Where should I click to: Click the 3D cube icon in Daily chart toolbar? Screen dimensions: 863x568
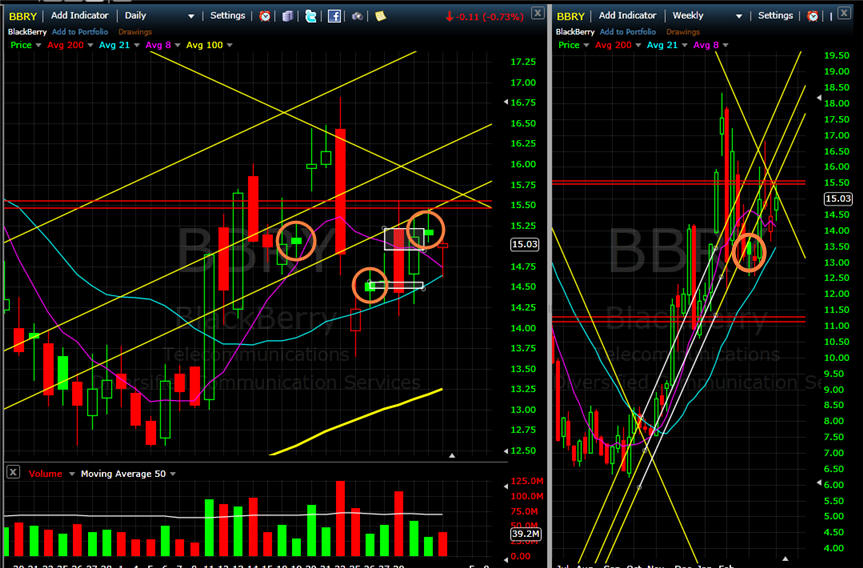pyautogui.click(x=287, y=16)
